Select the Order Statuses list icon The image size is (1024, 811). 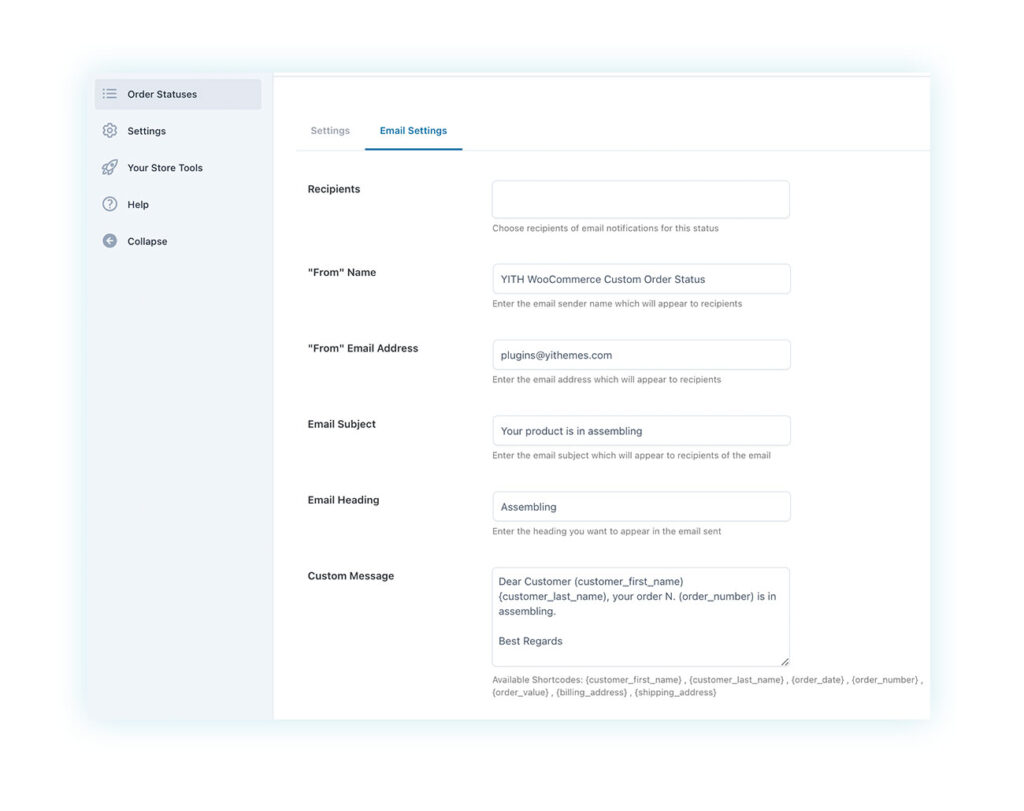(110, 94)
